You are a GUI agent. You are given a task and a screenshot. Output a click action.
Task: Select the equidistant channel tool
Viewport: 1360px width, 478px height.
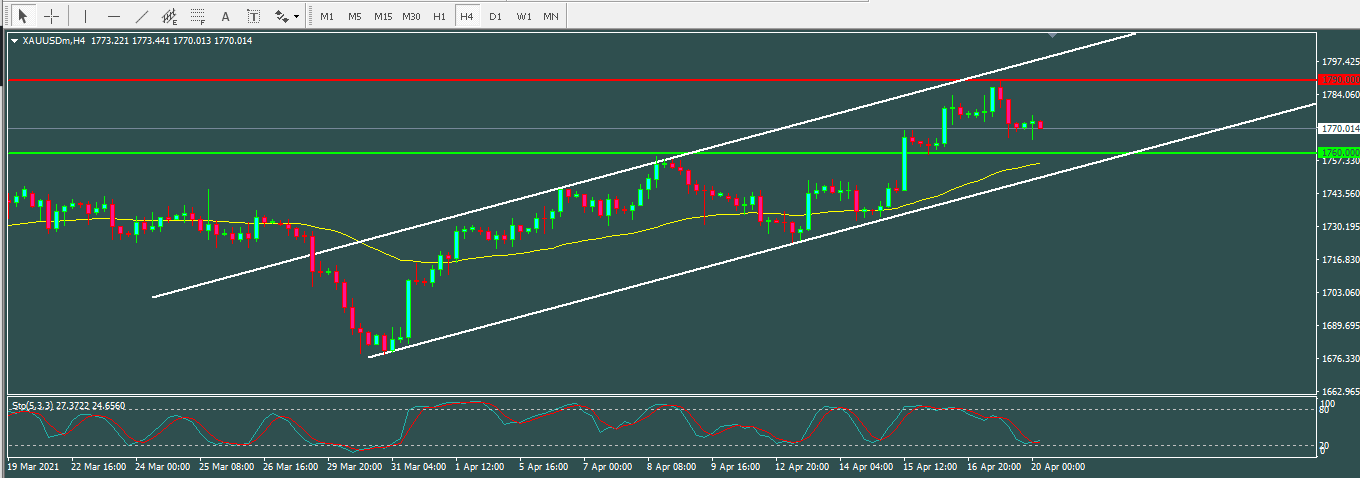coord(170,16)
